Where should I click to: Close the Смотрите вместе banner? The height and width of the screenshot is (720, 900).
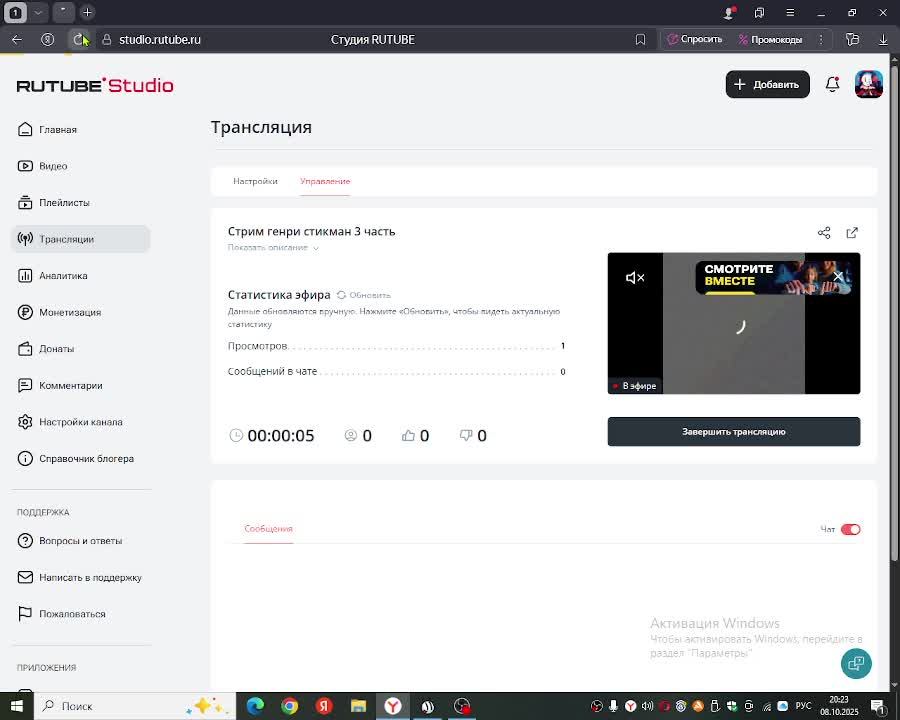[839, 276]
